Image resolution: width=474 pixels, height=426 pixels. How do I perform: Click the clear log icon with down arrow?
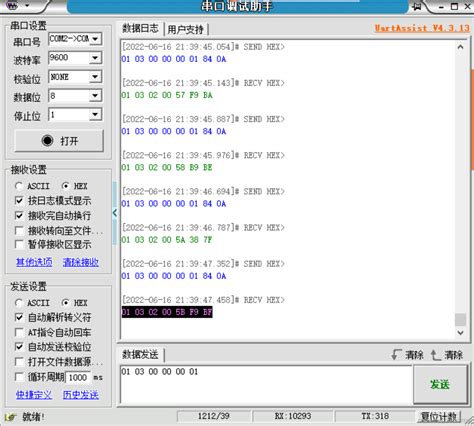tap(396, 355)
